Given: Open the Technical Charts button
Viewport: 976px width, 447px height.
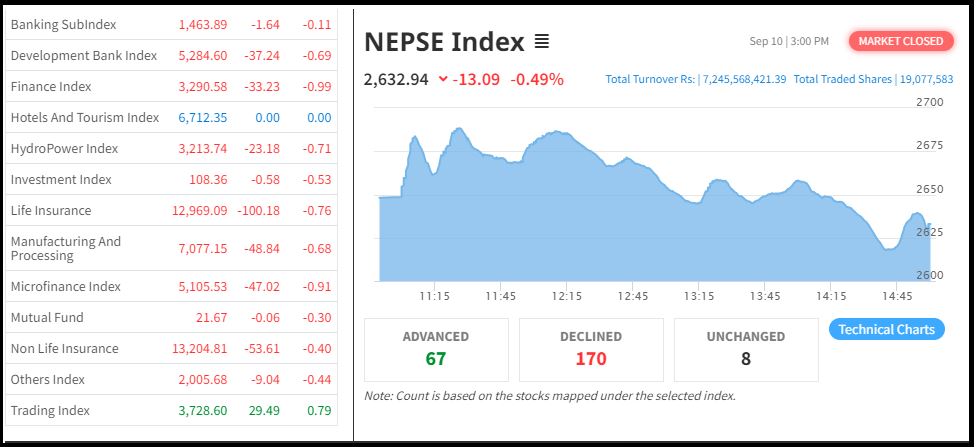Looking at the screenshot, I should click(x=886, y=329).
